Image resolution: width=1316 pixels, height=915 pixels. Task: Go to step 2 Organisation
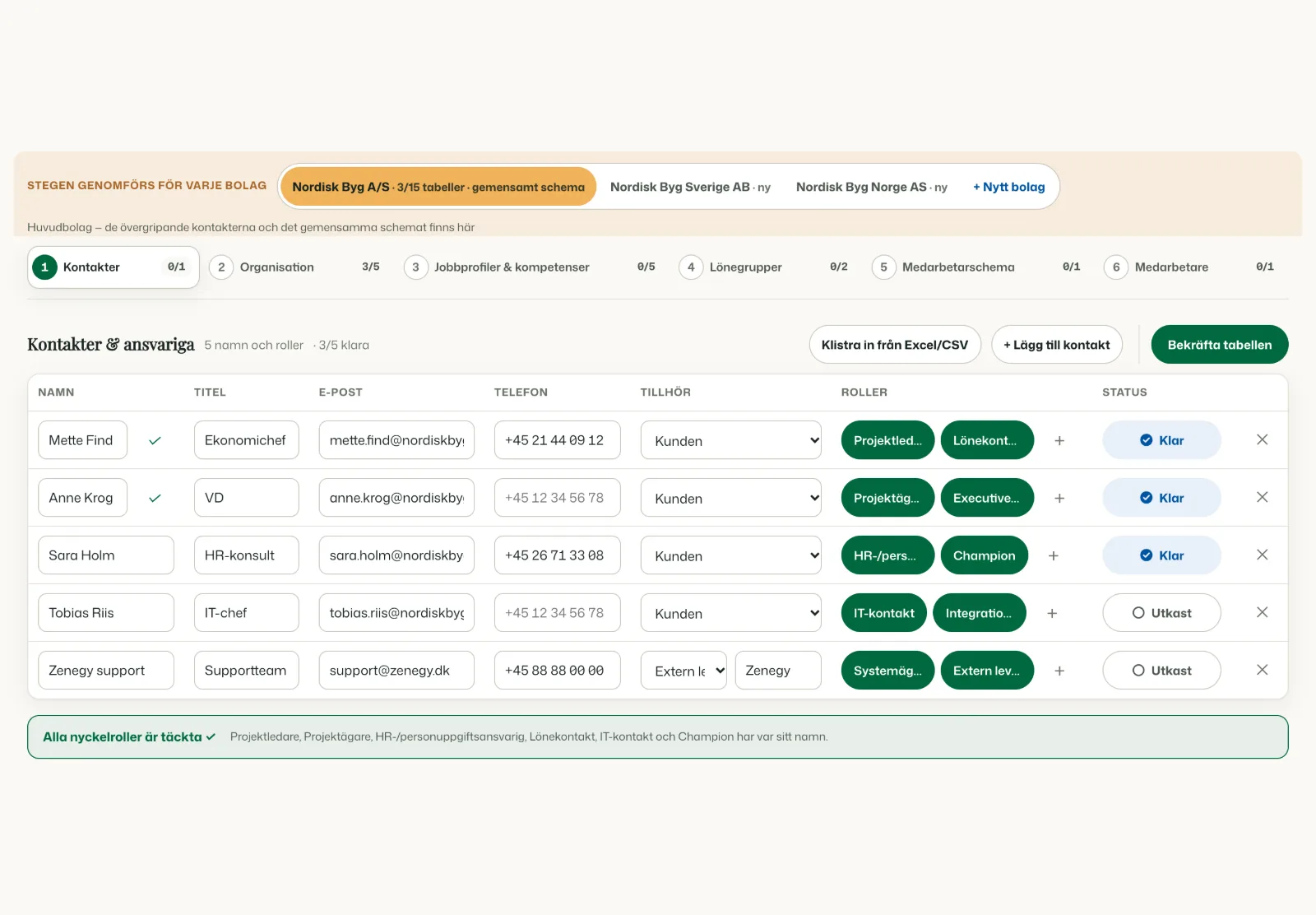coord(294,267)
